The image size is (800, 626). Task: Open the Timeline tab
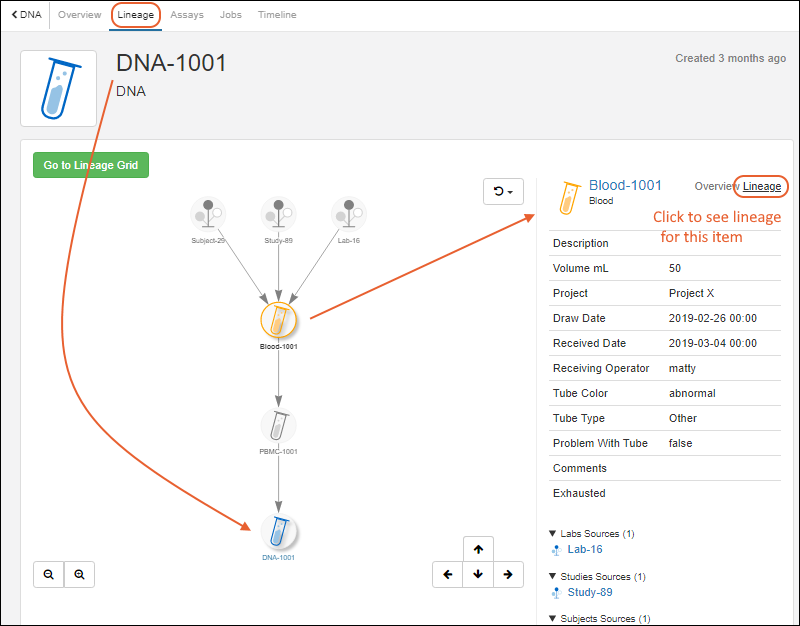pos(277,15)
